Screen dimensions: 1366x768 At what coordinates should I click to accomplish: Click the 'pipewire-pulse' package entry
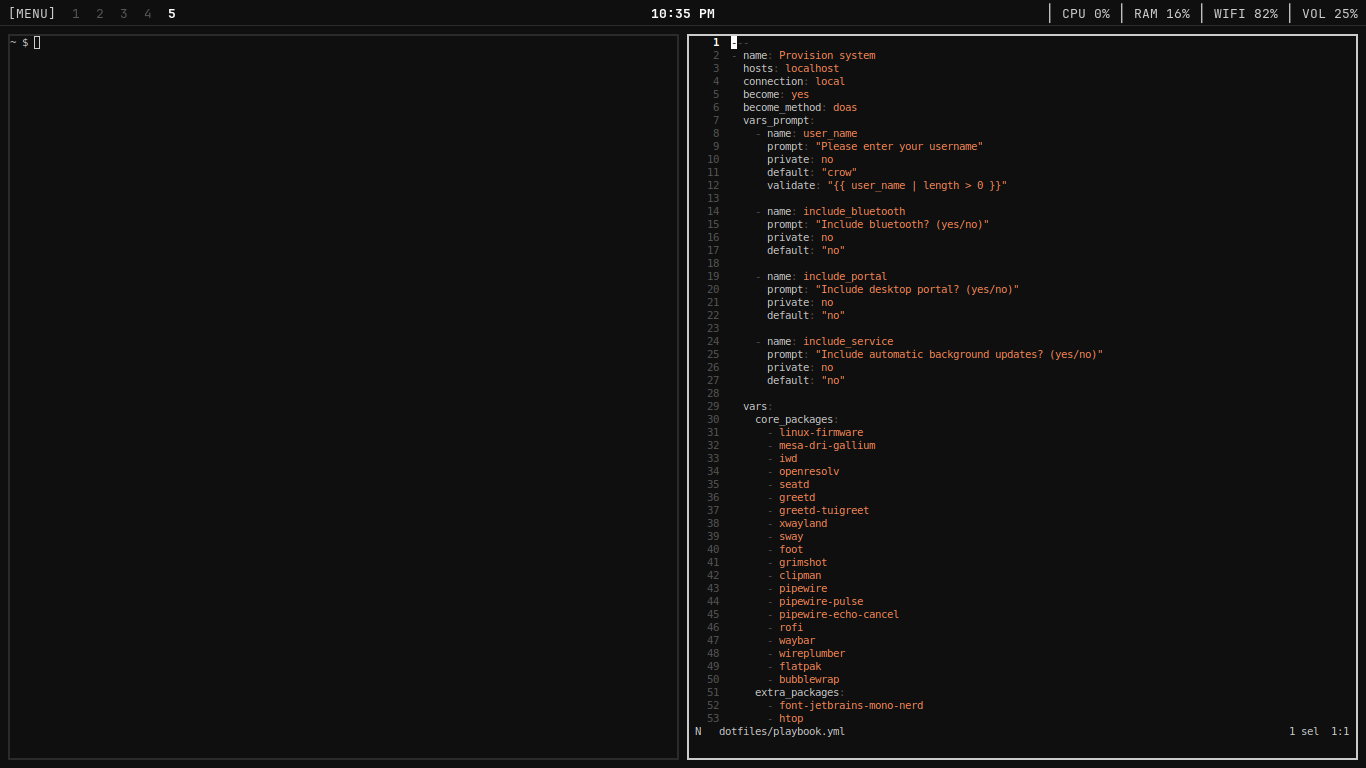click(821, 602)
